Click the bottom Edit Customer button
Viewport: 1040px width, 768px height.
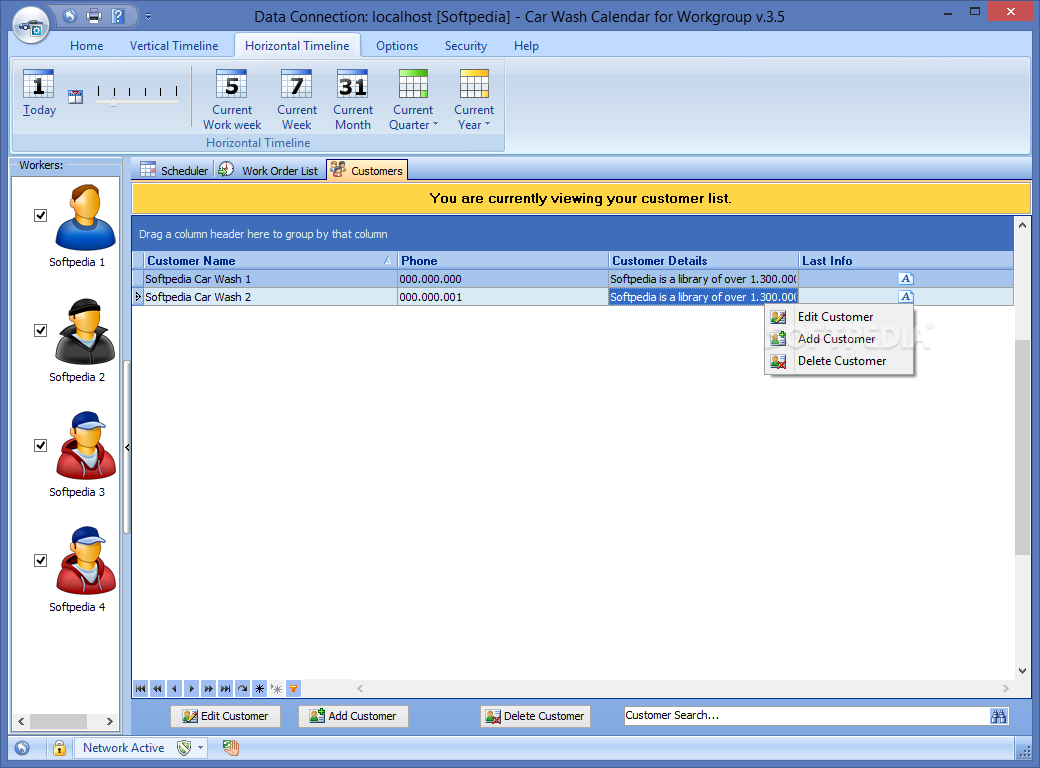tap(226, 716)
